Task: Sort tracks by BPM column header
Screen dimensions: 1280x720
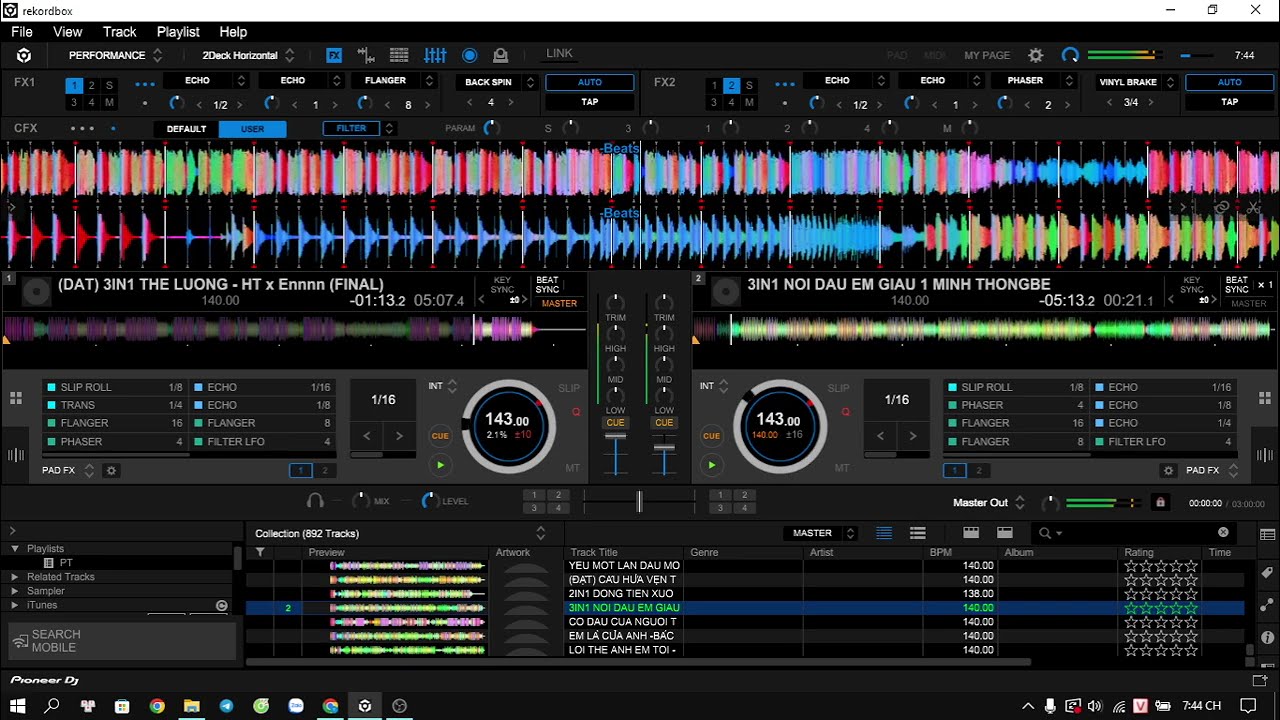Action: coord(940,552)
